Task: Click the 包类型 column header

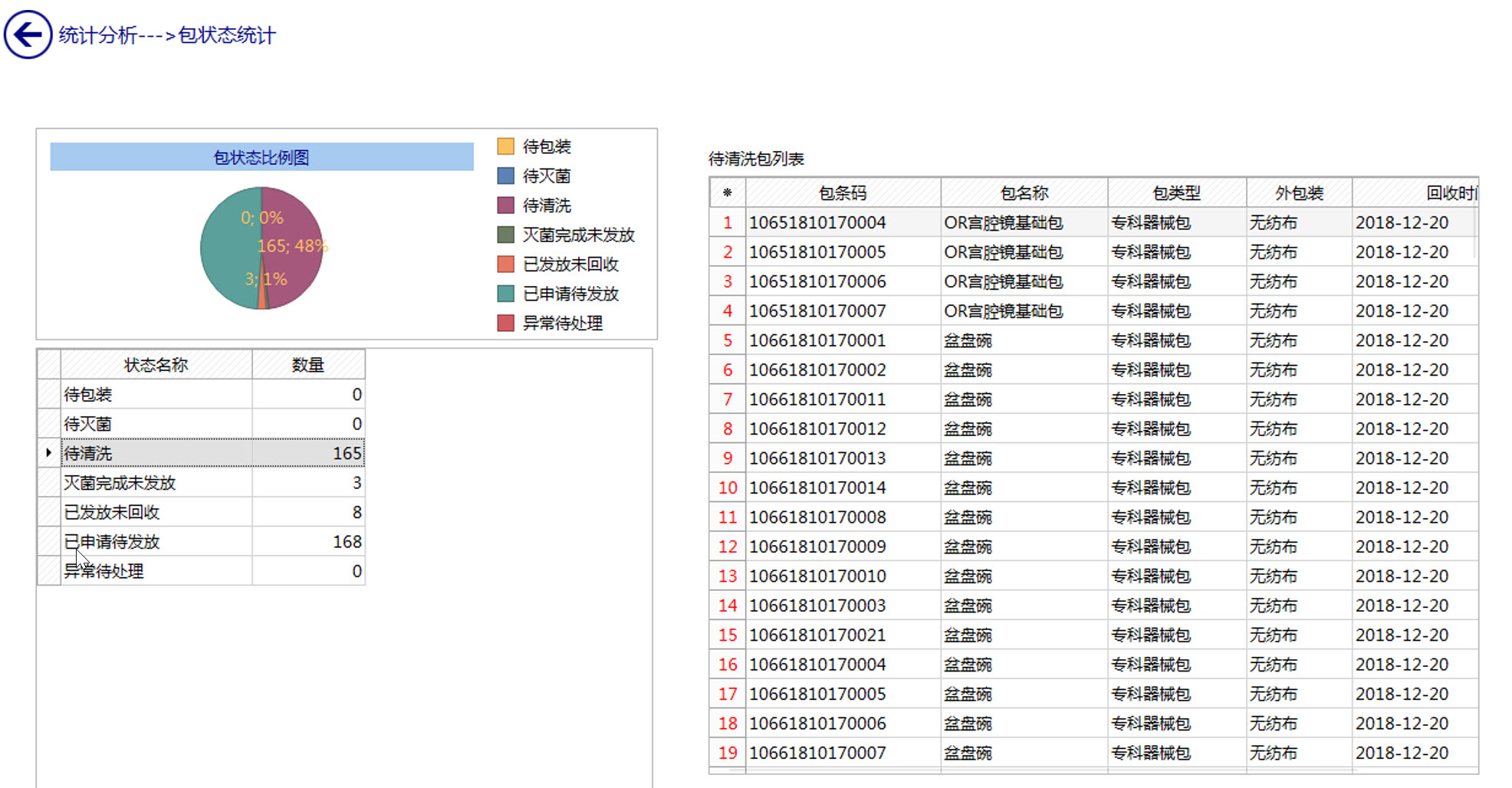Action: 1176,193
